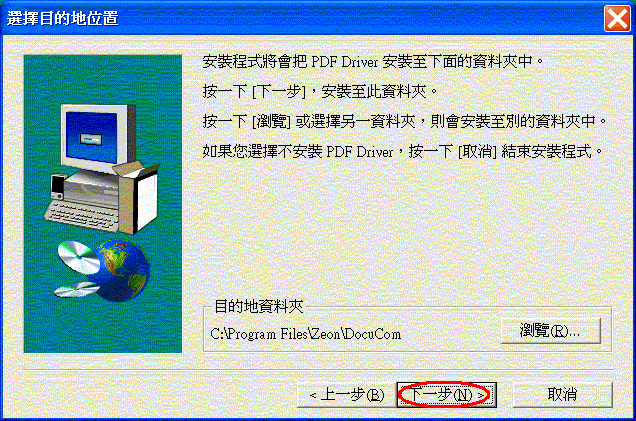Click the line about [取消] 結束安裝程式

(403, 152)
